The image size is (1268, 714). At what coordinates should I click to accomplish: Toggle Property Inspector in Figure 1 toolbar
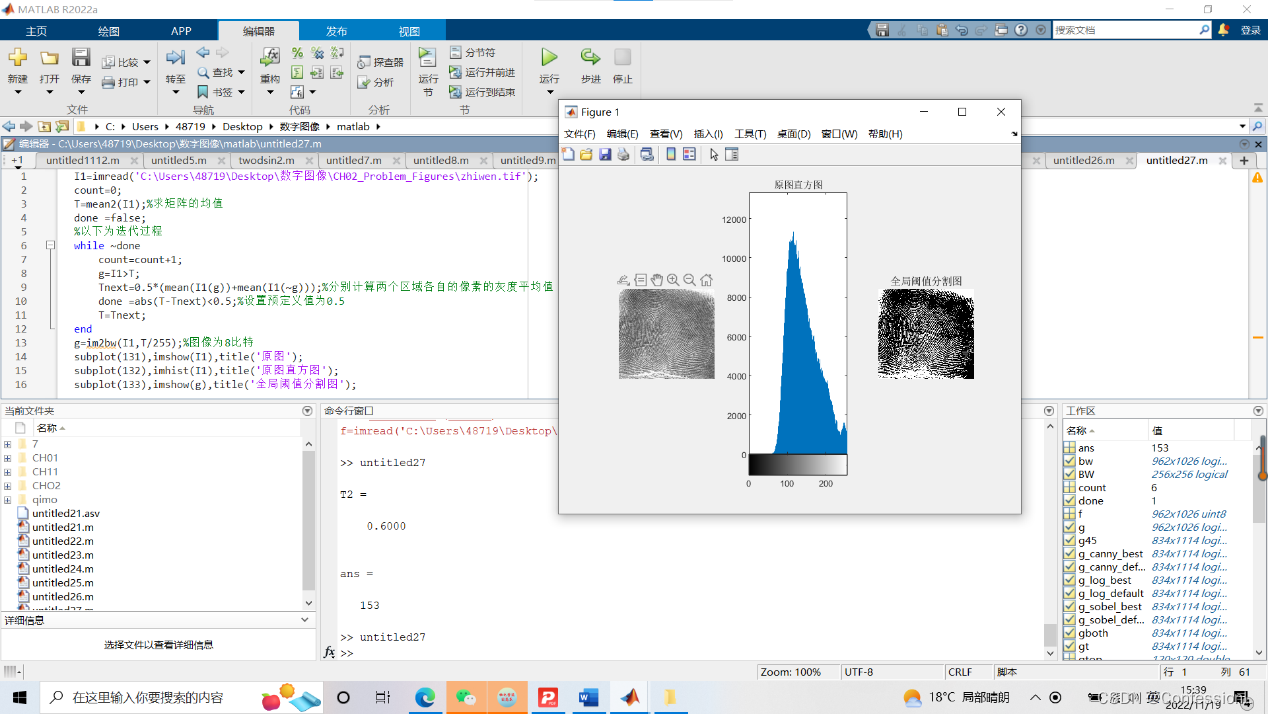pos(731,154)
